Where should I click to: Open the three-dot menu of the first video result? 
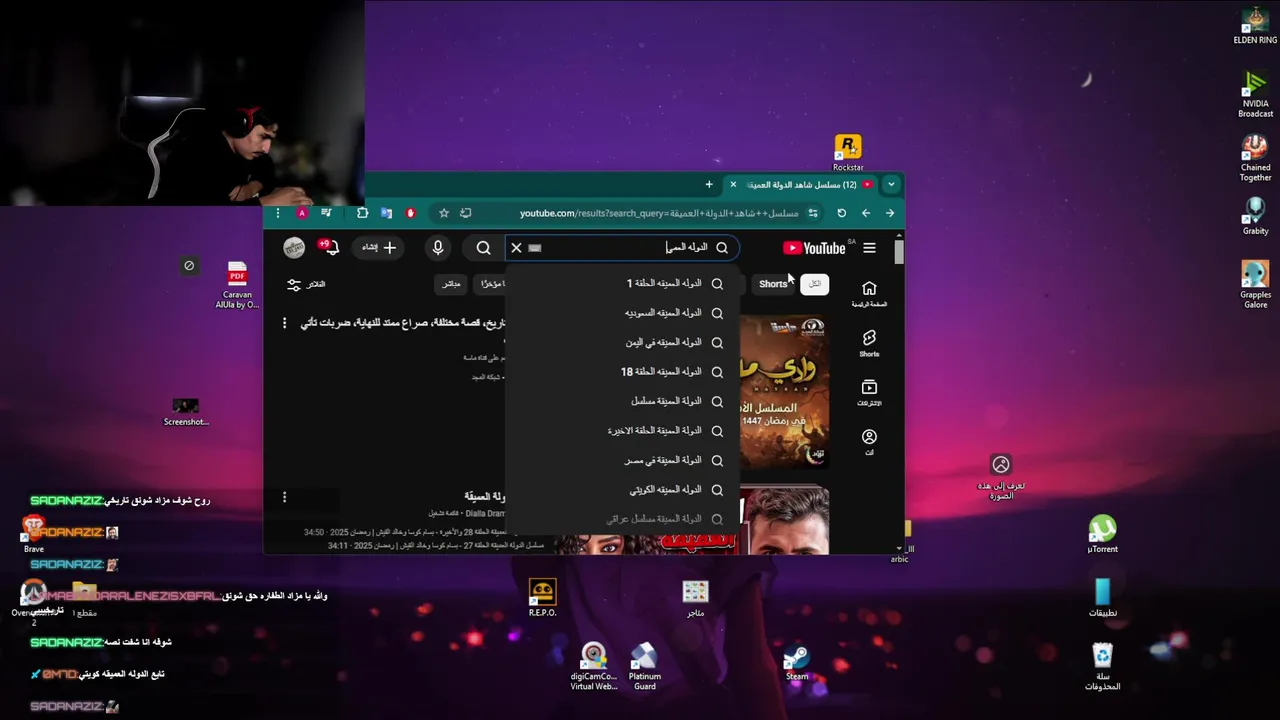tap(284, 323)
